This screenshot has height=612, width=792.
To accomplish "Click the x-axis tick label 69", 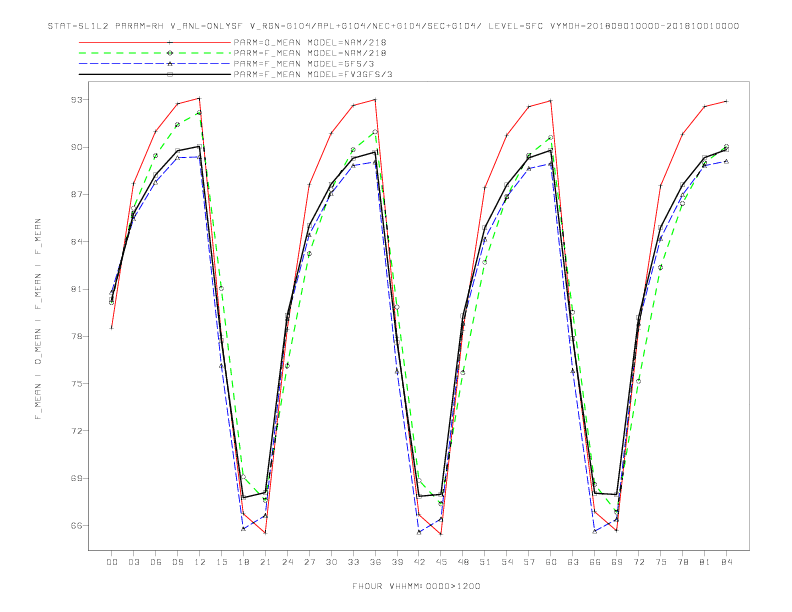I will tap(617, 562).
